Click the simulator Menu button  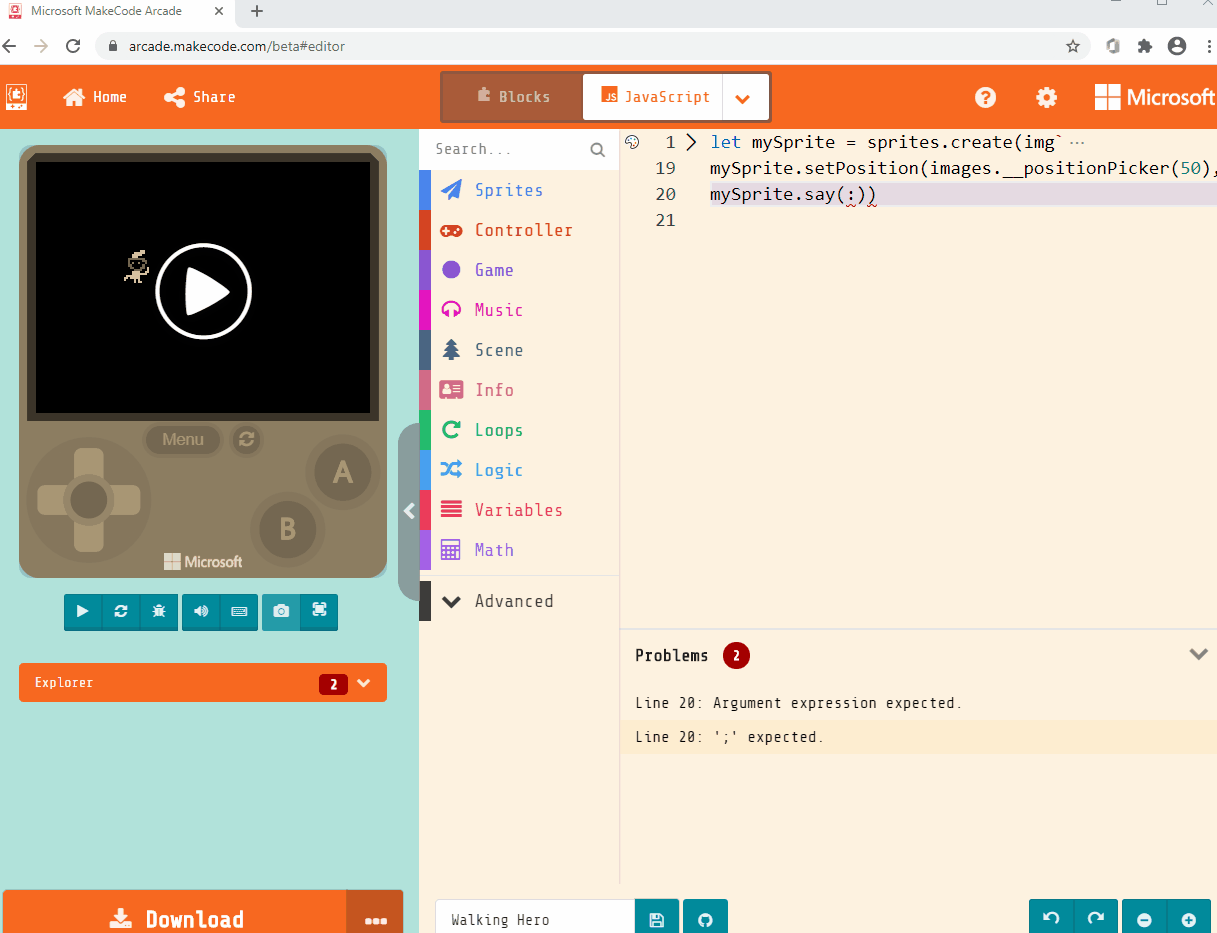pyautogui.click(x=183, y=439)
